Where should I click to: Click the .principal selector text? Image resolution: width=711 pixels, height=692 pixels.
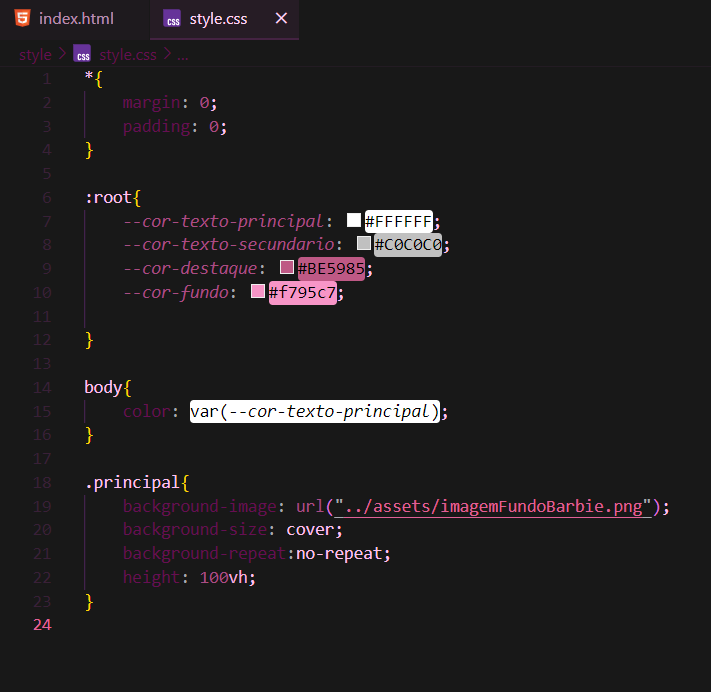(x=132, y=483)
